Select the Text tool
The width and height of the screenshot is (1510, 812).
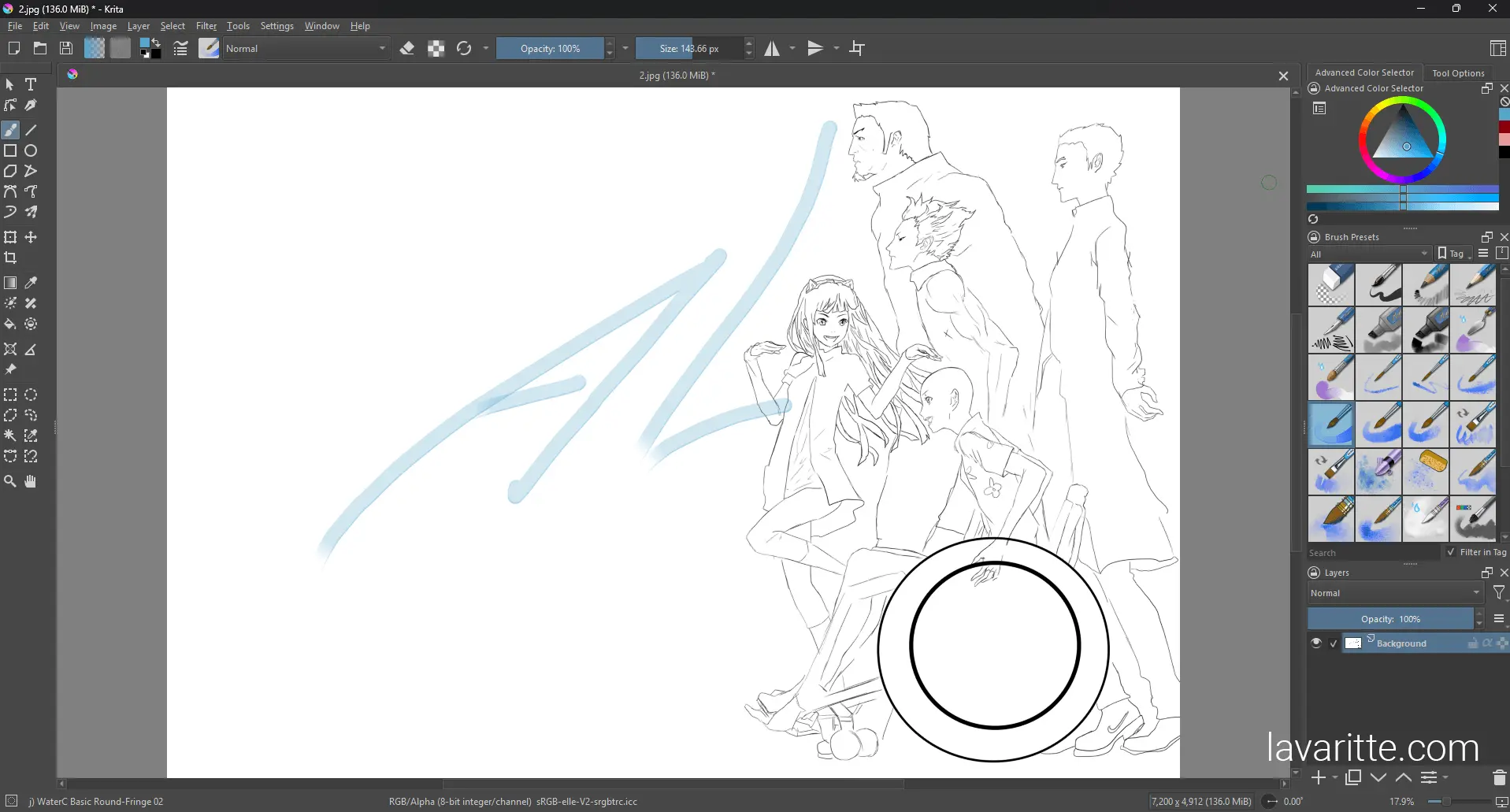[31, 84]
